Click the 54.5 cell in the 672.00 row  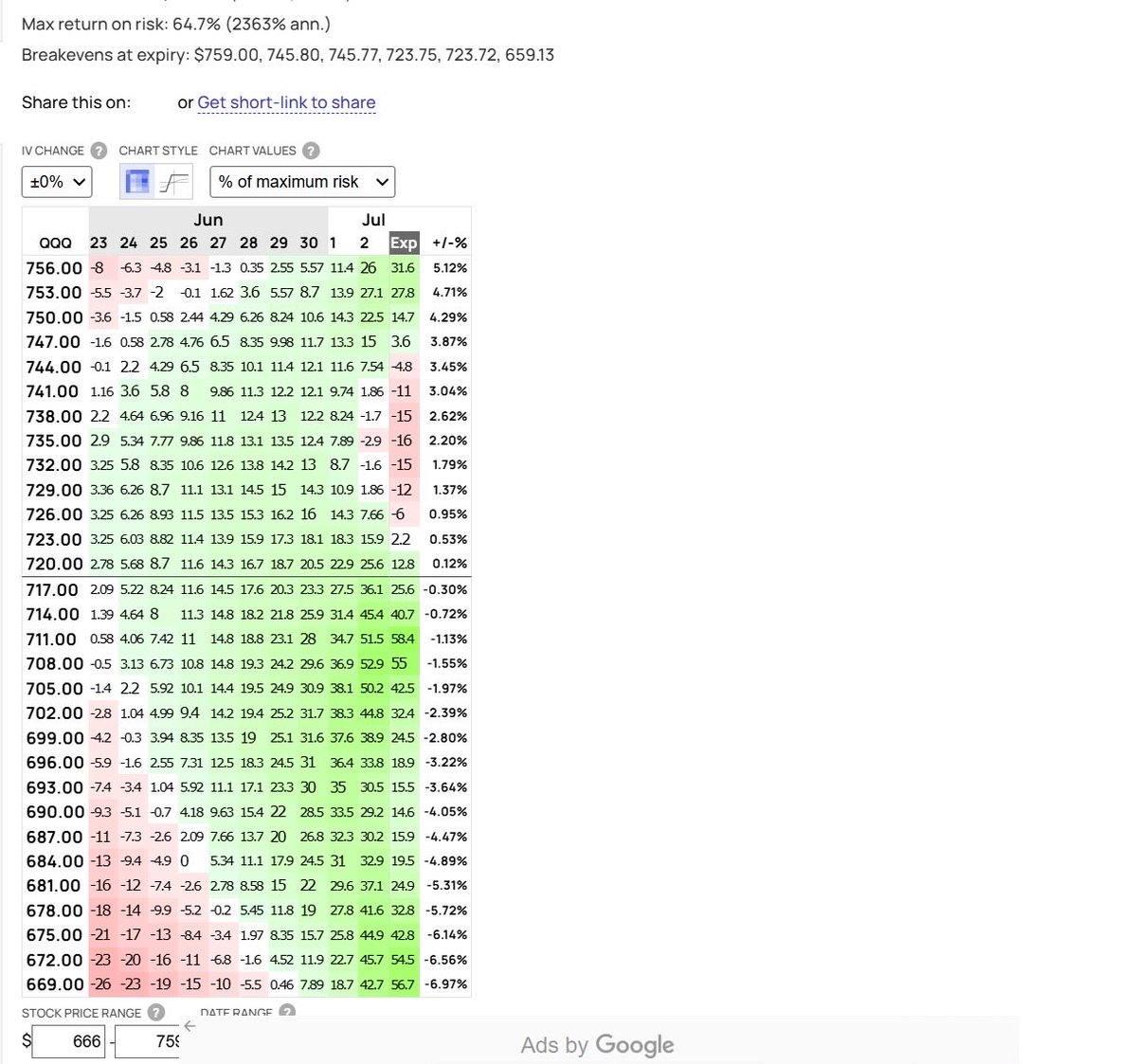[x=404, y=960]
